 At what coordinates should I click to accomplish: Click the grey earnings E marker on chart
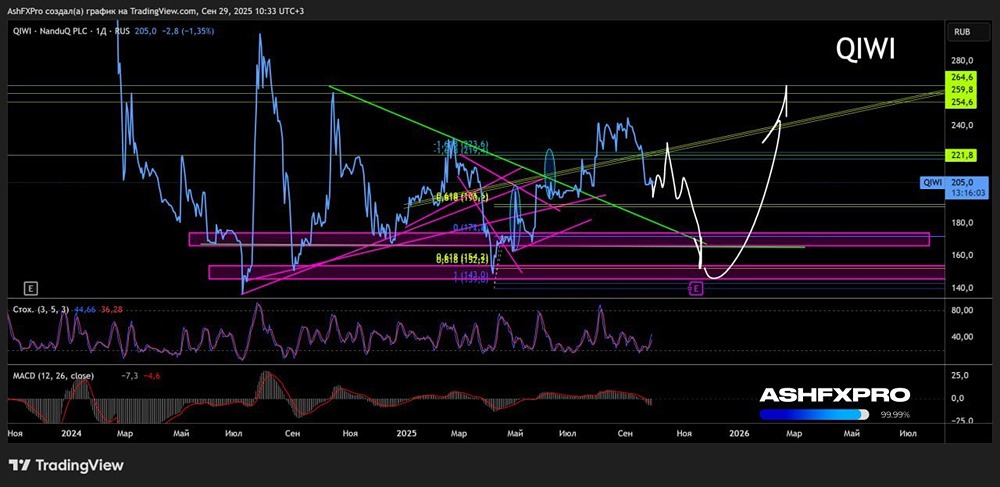(x=29, y=288)
